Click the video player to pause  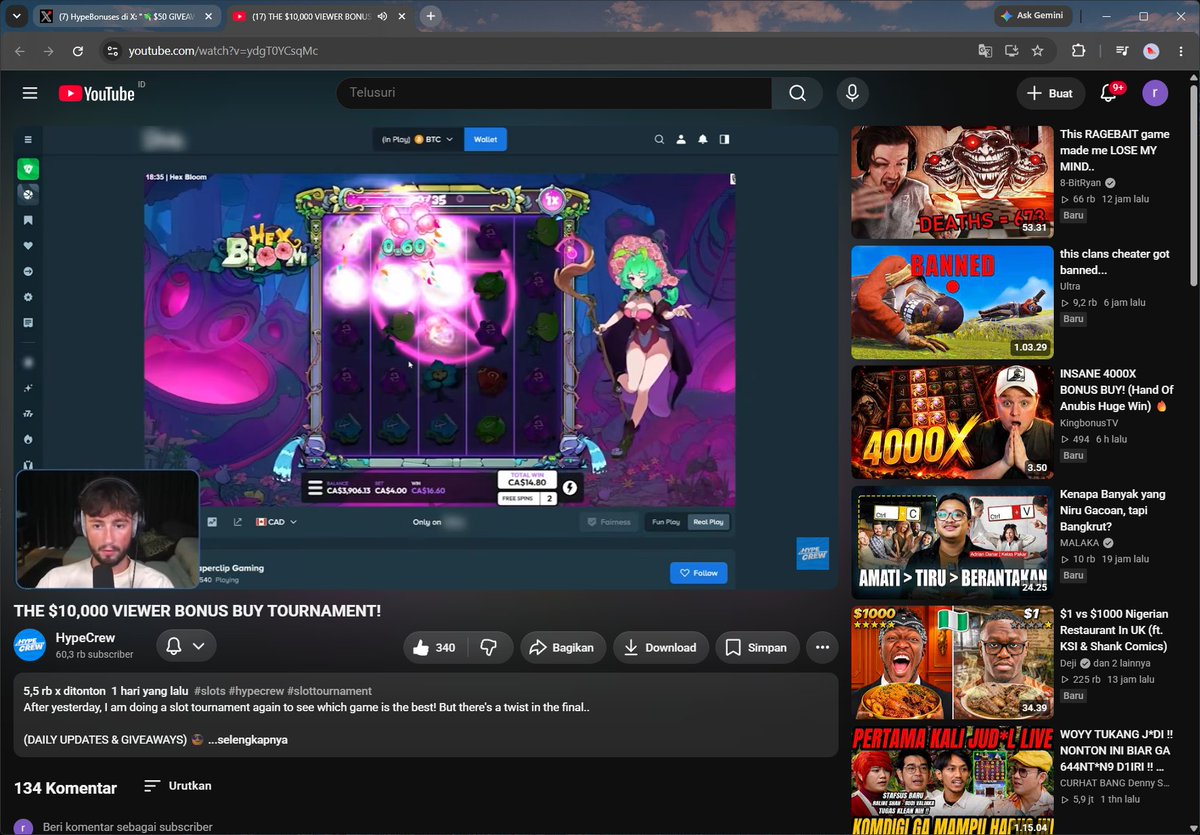[x=426, y=358]
